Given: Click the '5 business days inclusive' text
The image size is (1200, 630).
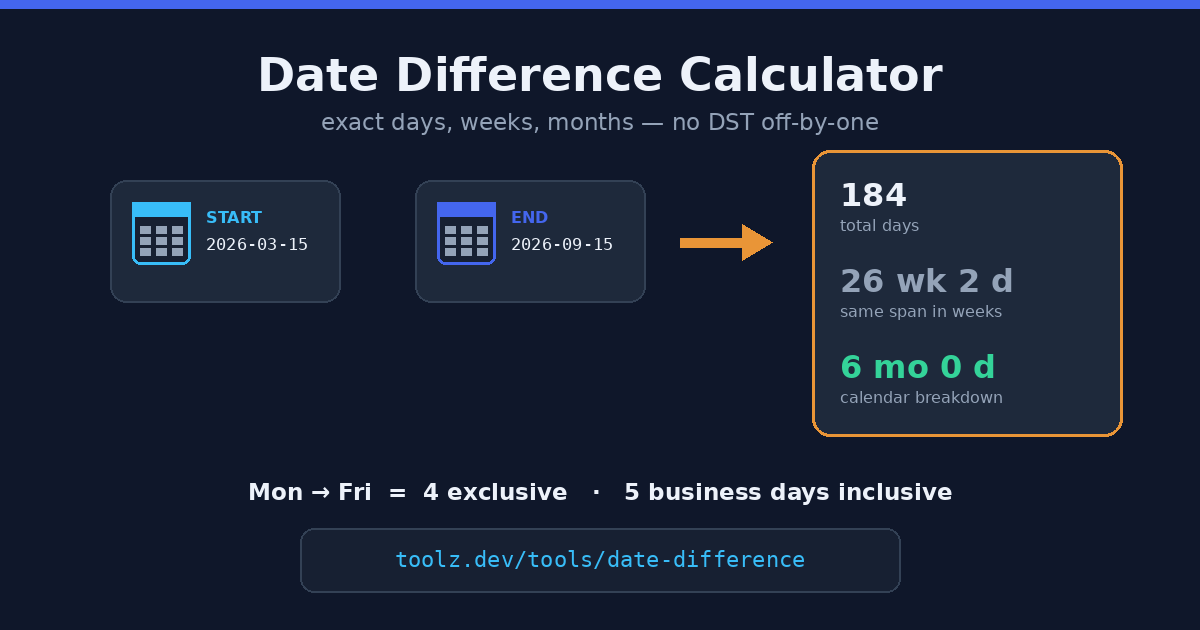Looking at the screenshot, I should pyautogui.click(x=788, y=493).
